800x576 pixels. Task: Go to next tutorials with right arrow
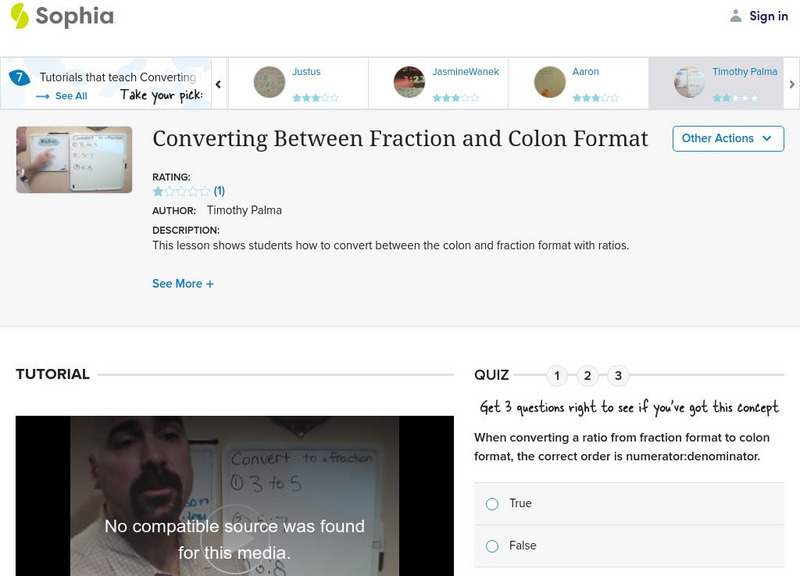point(792,84)
